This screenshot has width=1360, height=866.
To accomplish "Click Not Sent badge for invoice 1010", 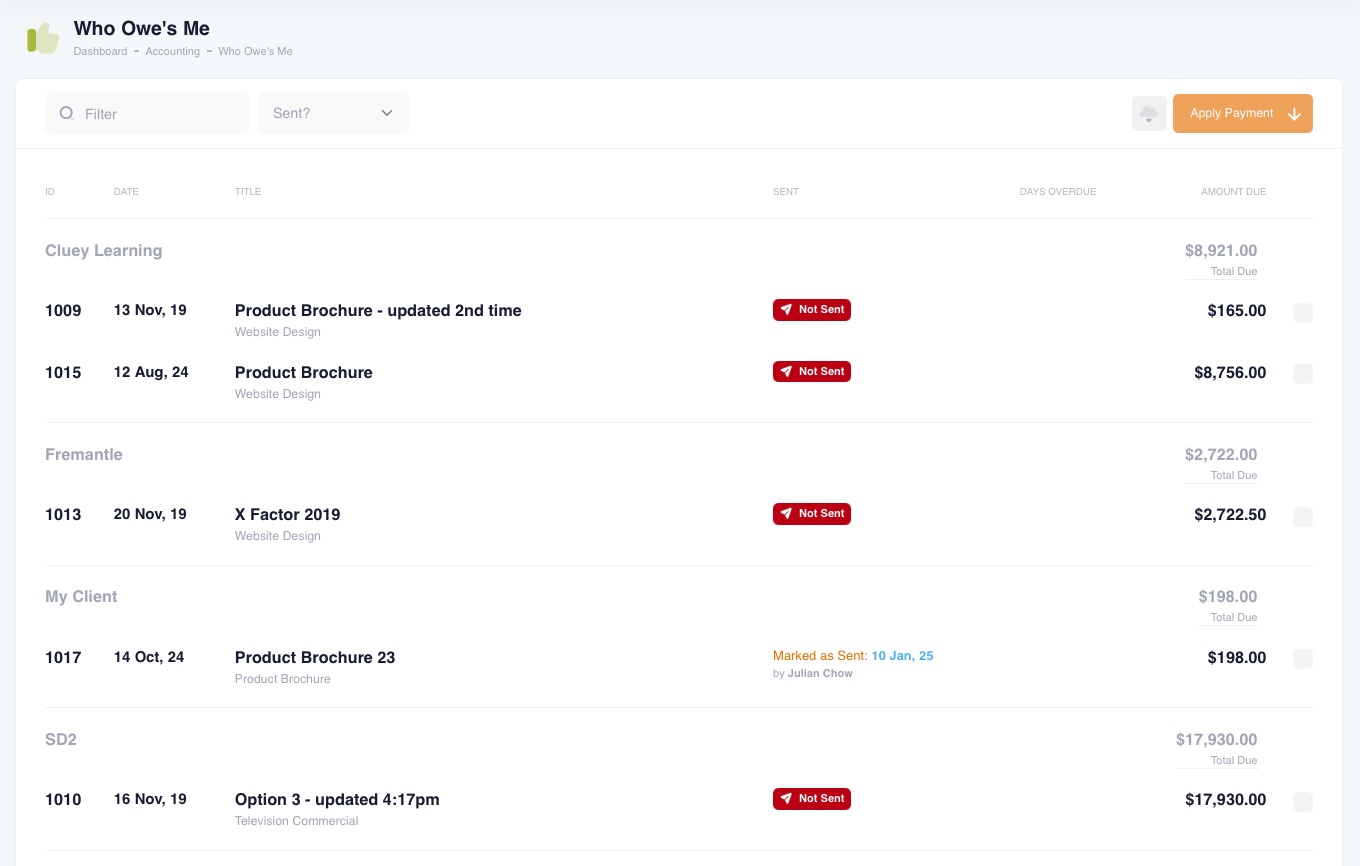I will click(811, 799).
